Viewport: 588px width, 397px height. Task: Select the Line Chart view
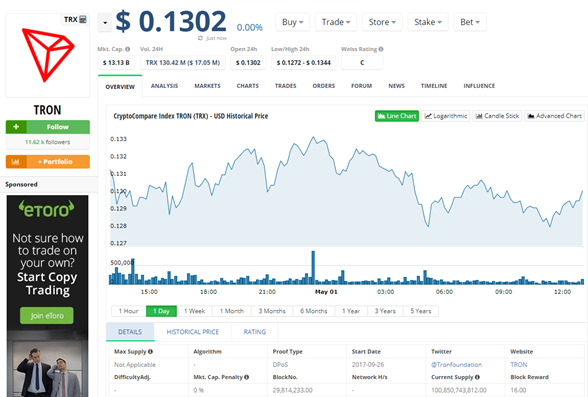click(x=397, y=116)
